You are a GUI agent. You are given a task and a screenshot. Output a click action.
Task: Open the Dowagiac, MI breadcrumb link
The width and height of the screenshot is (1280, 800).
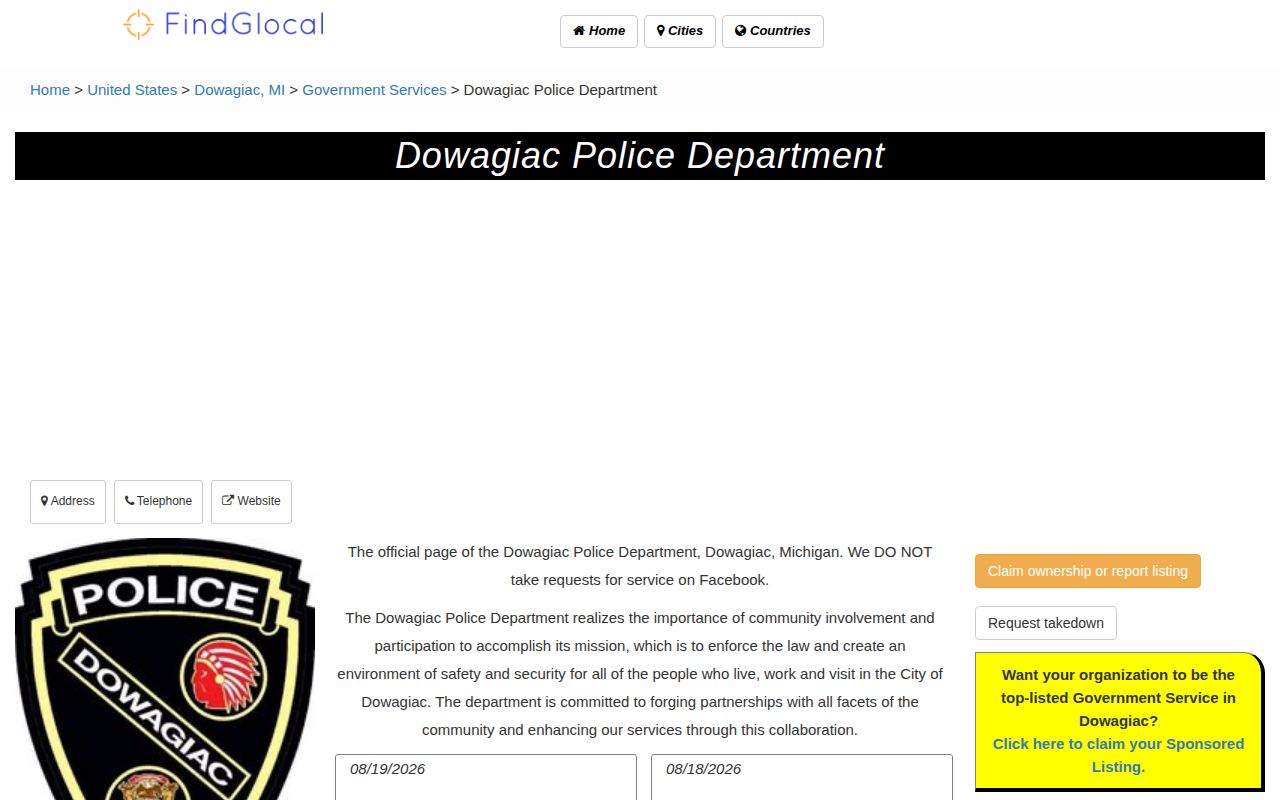click(x=240, y=90)
